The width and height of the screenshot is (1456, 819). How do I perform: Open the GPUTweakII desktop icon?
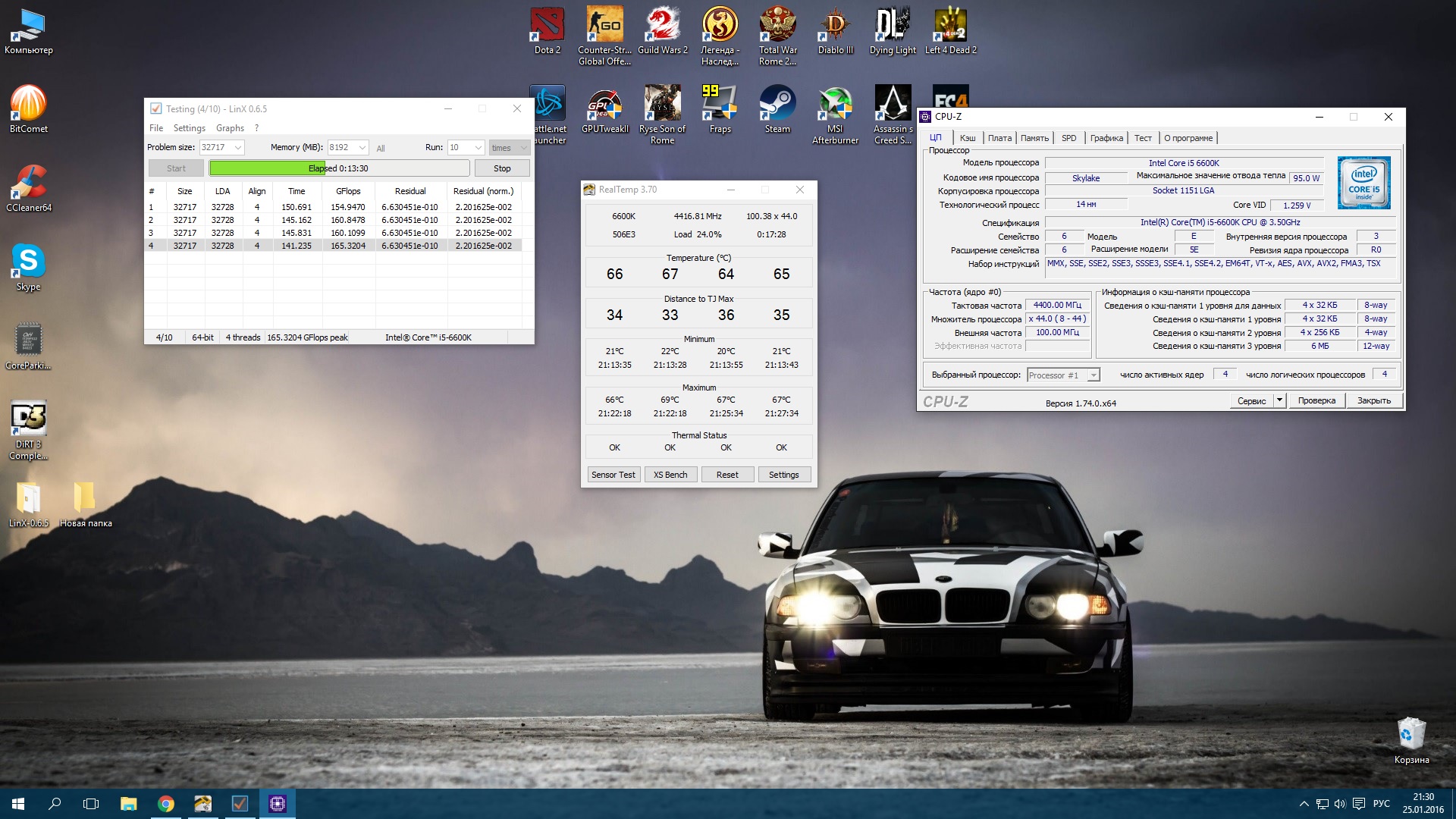pos(604,104)
